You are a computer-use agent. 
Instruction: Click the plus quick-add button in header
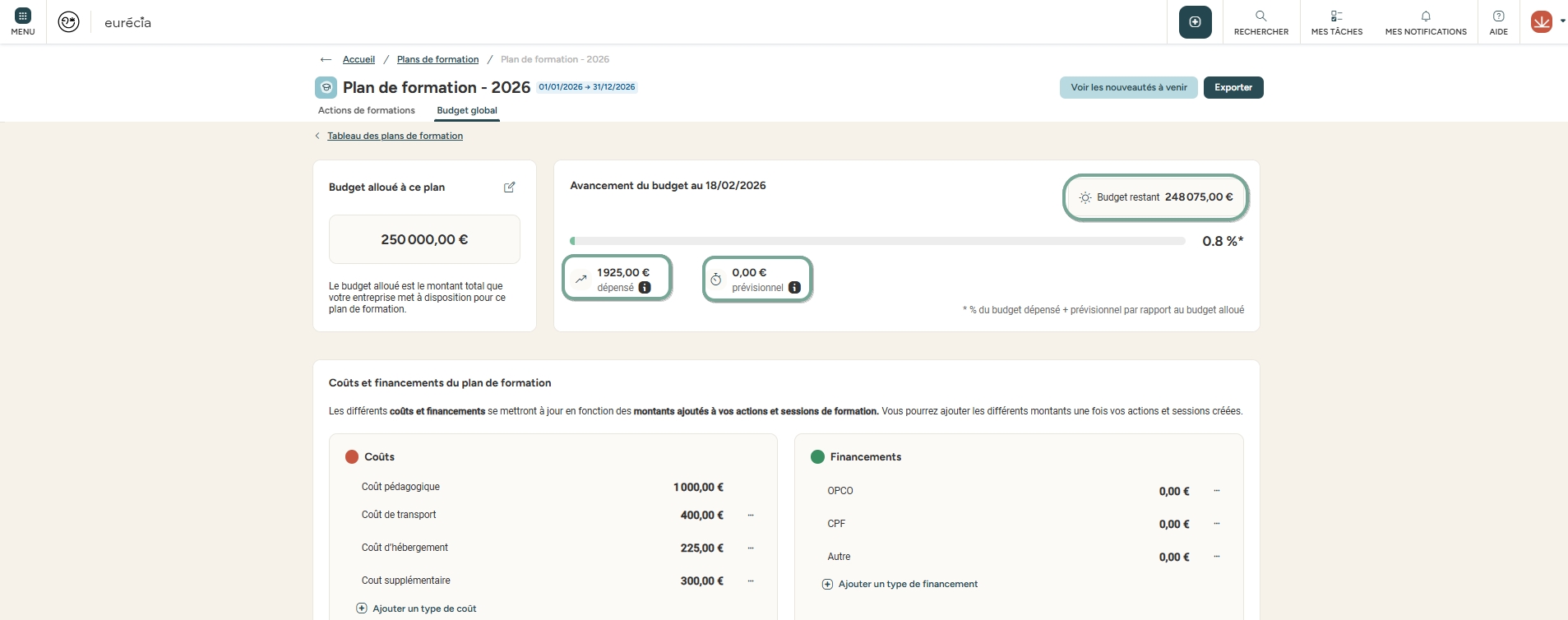pos(1195,22)
